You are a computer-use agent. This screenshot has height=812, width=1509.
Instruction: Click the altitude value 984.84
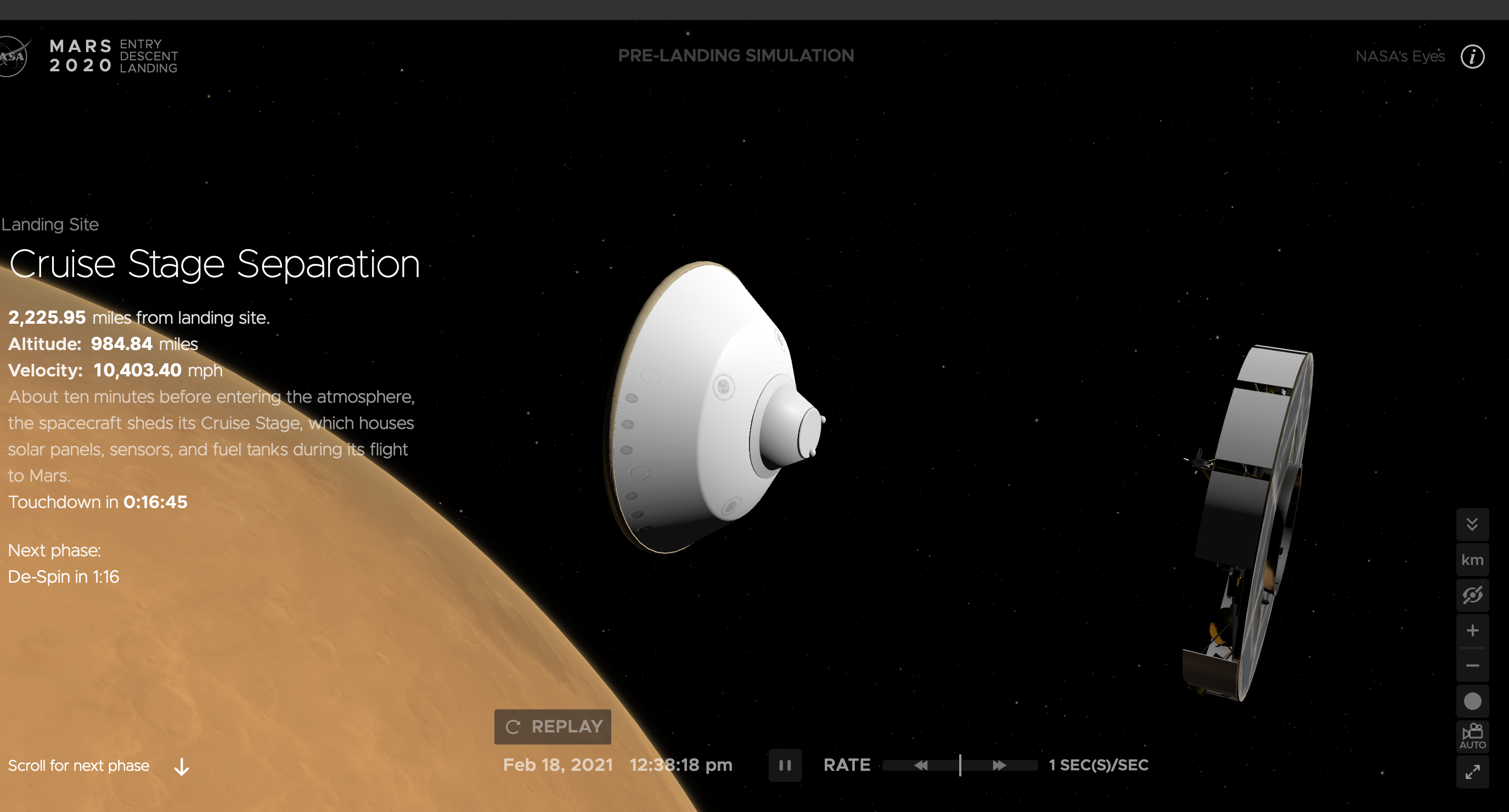coord(121,344)
